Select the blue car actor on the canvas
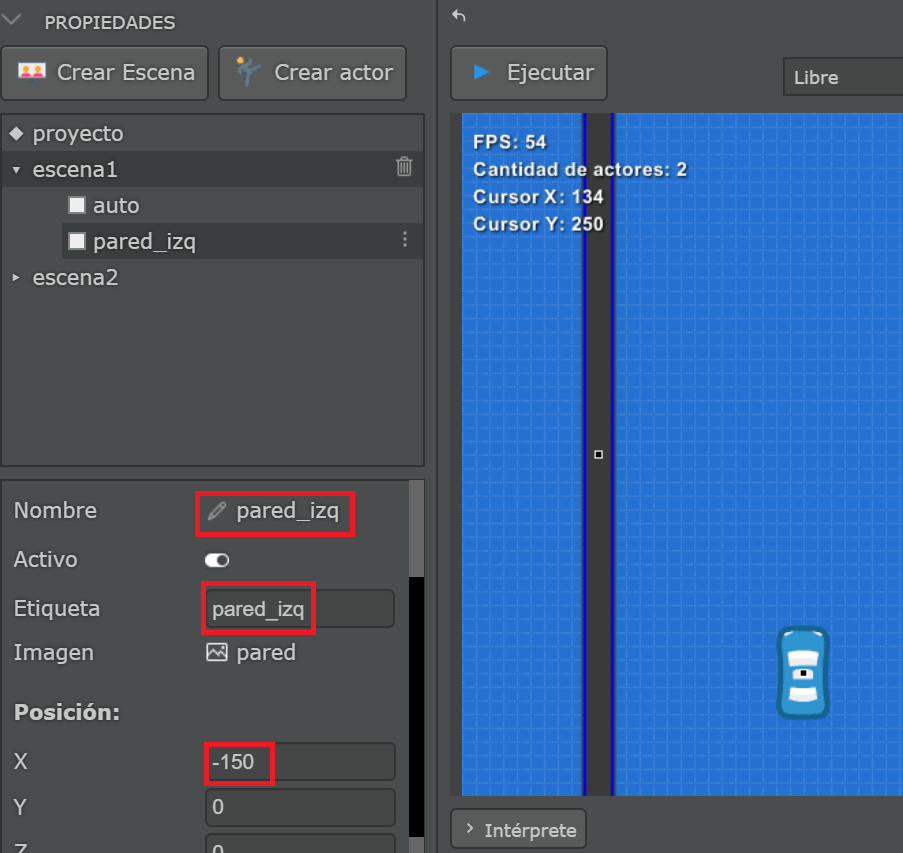 click(x=803, y=673)
